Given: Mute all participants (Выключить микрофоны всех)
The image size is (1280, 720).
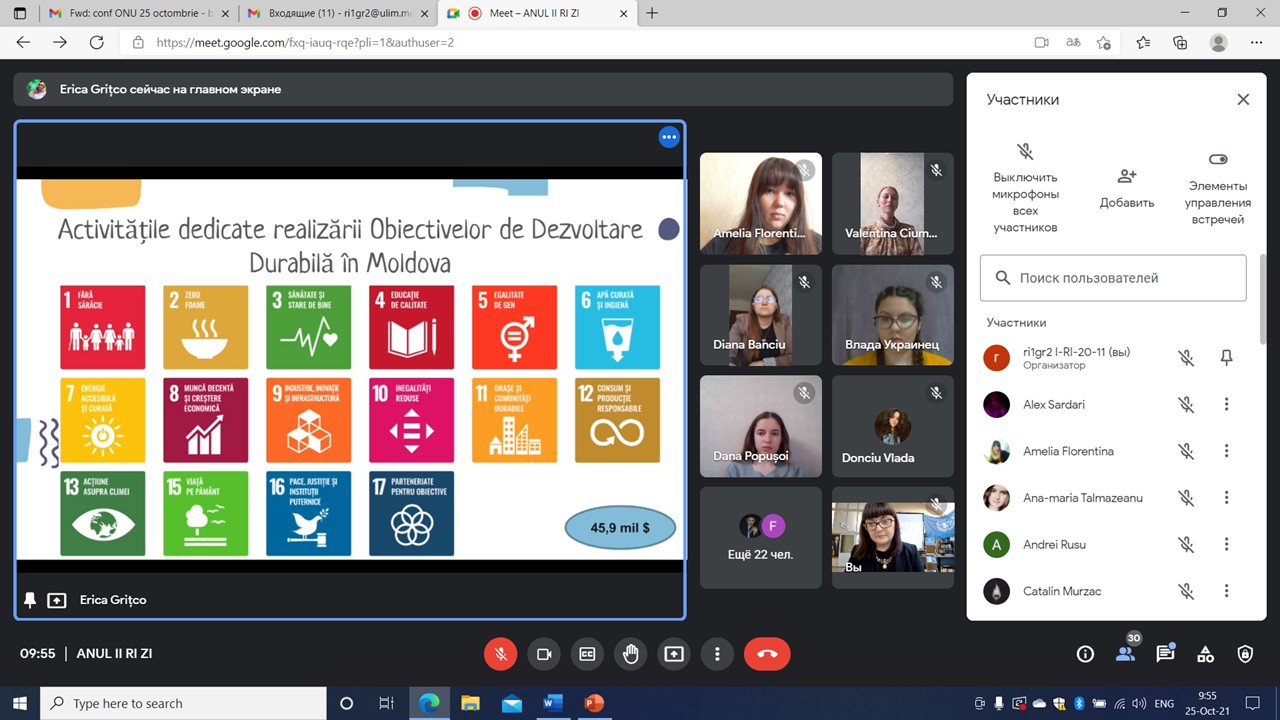Looking at the screenshot, I should [1025, 187].
